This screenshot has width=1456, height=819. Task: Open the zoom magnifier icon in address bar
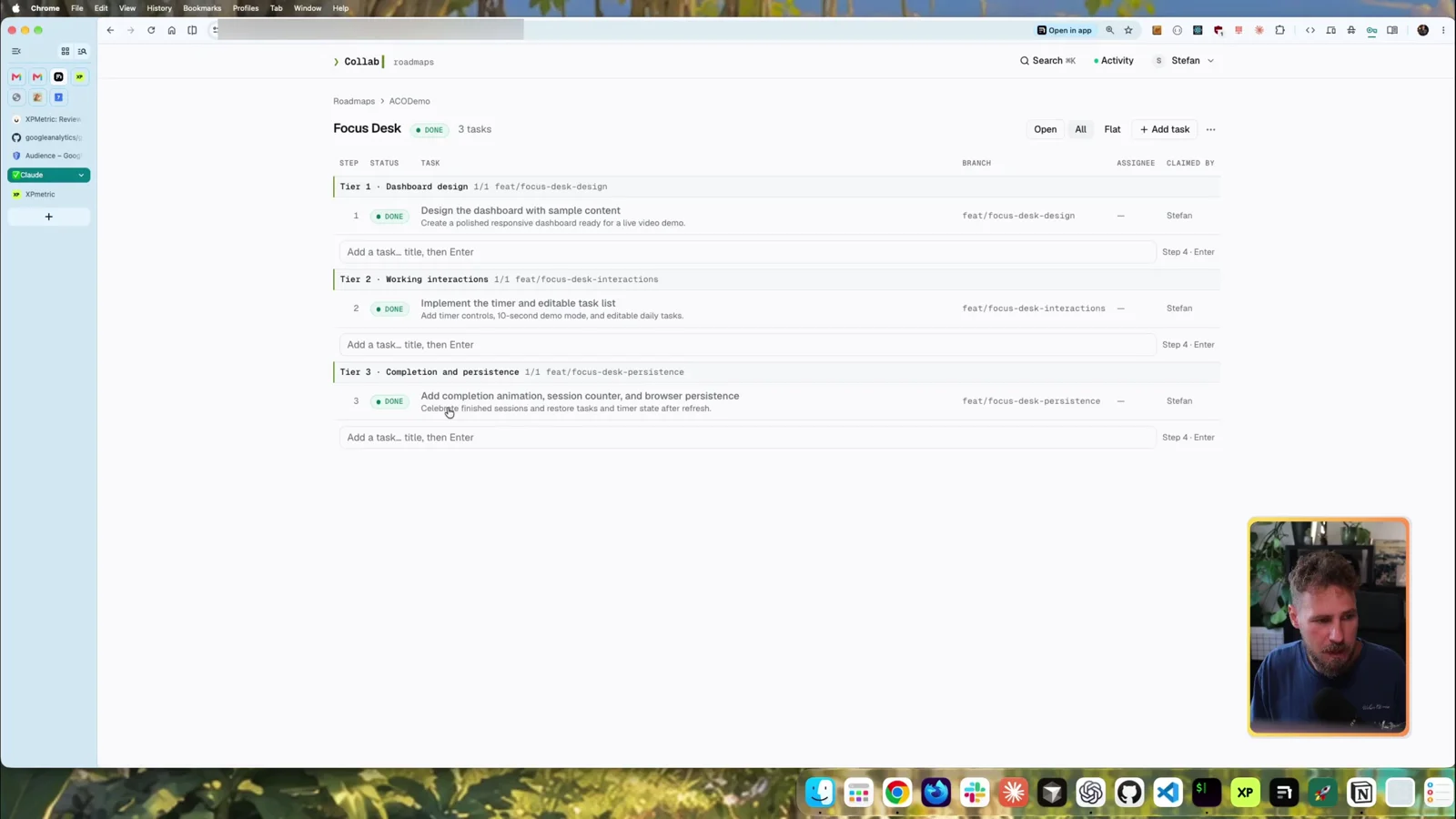click(x=1109, y=30)
